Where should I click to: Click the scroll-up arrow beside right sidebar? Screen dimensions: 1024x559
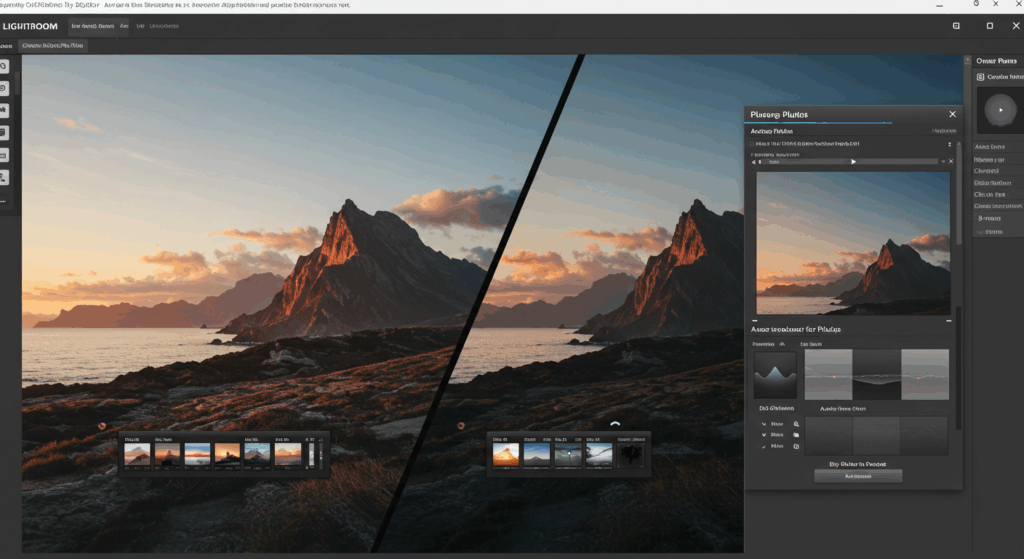967,60
